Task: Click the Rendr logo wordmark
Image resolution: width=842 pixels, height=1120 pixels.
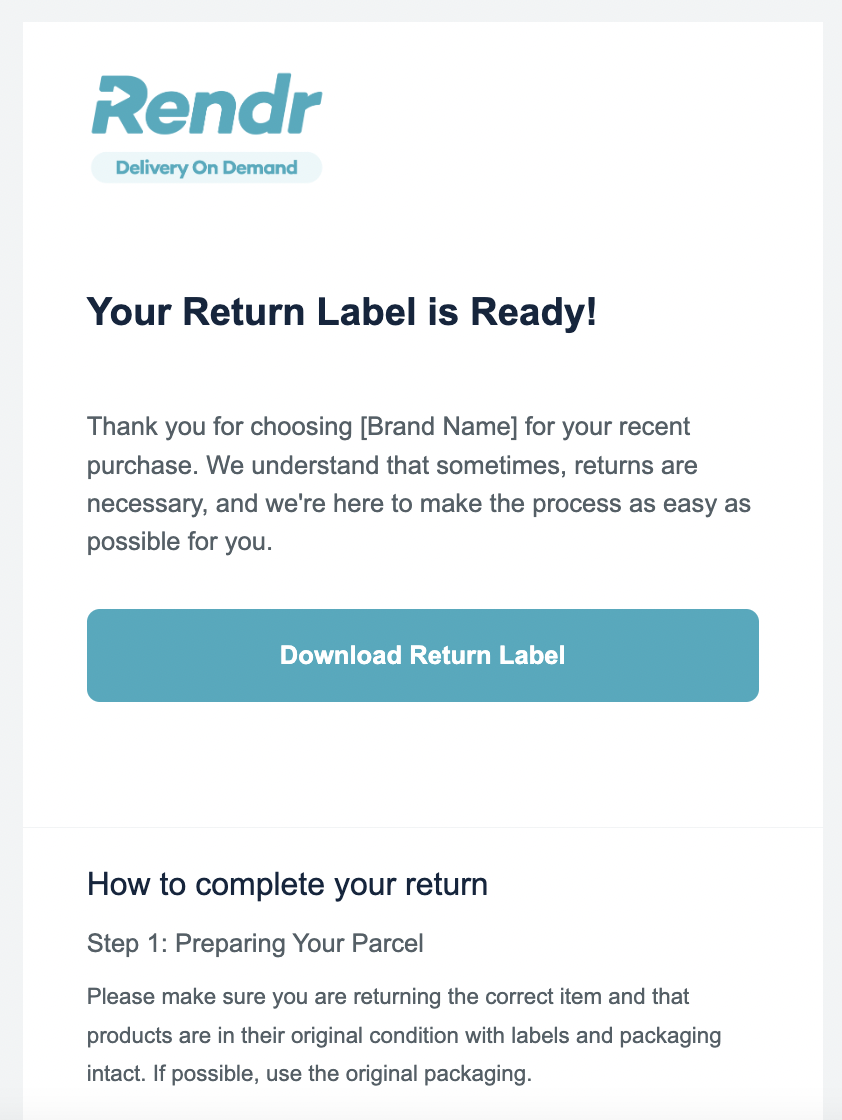Action: click(x=207, y=105)
